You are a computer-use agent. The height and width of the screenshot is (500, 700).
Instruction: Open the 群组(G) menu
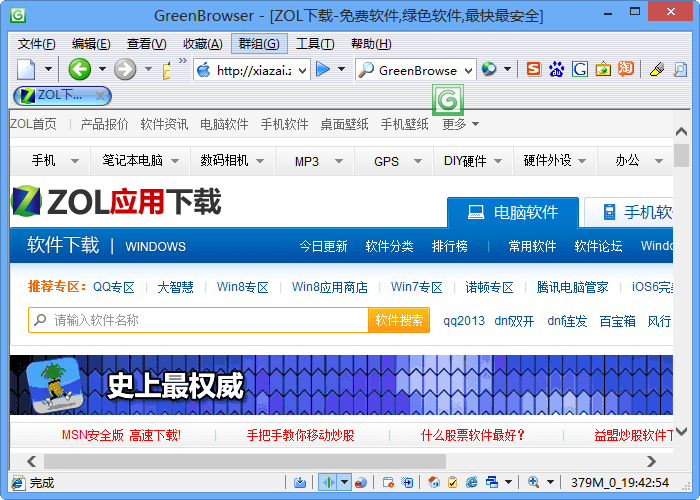[x=259, y=44]
